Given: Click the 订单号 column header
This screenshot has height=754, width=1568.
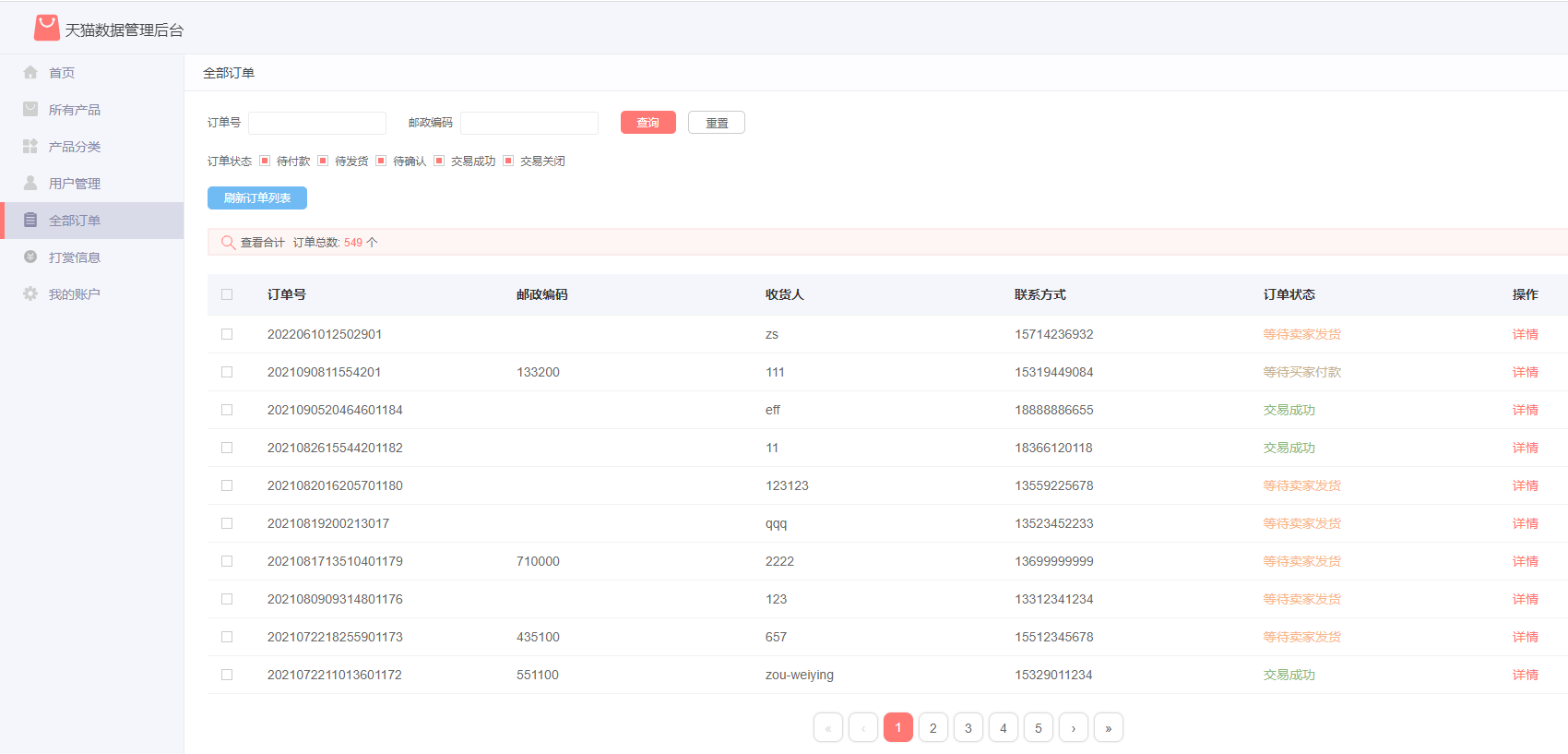Looking at the screenshot, I should pos(287,294).
